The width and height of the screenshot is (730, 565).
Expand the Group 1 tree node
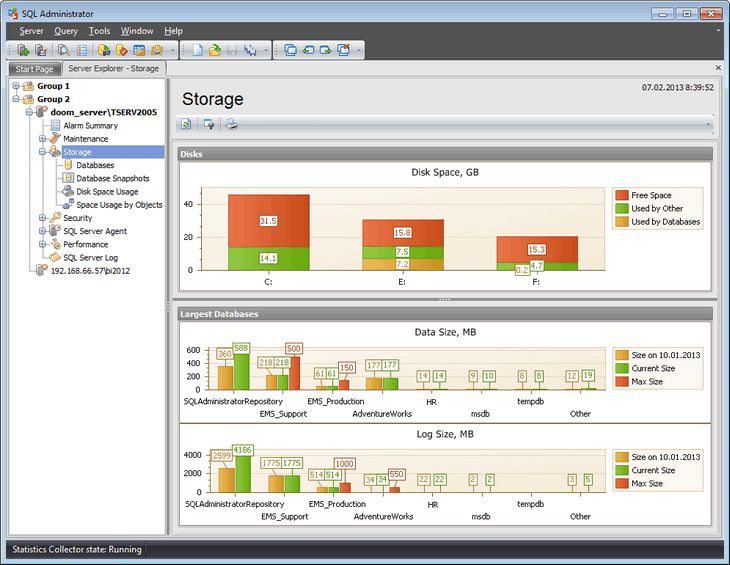(16, 87)
